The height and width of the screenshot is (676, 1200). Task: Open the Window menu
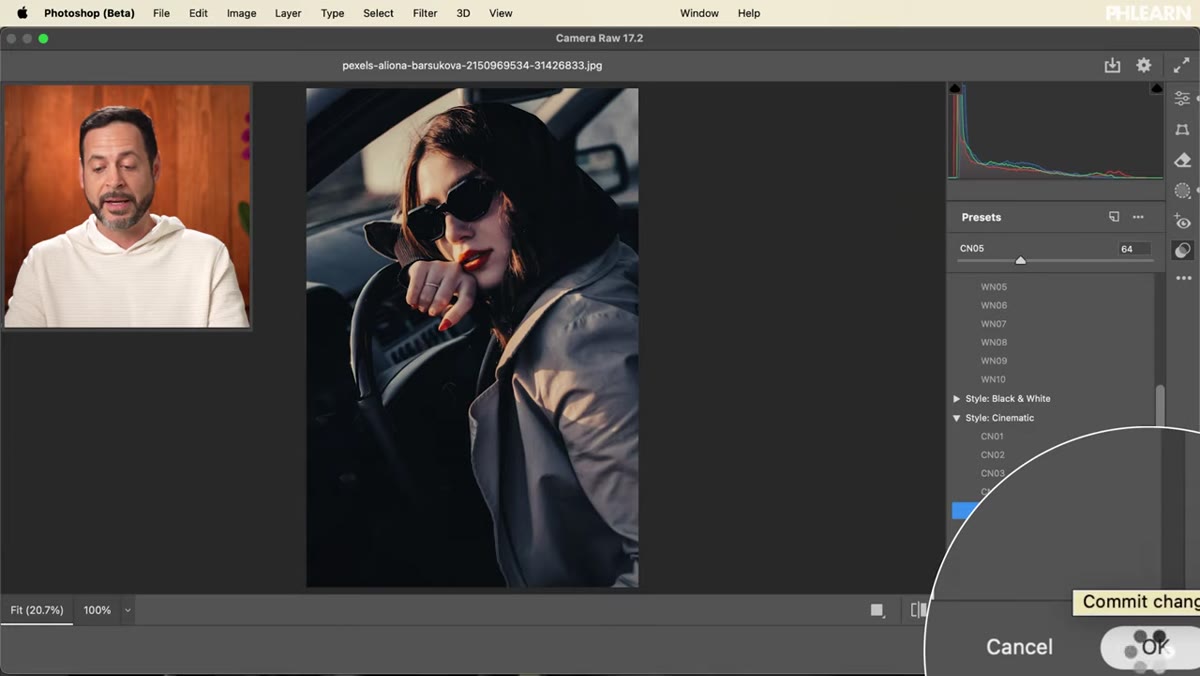(x=699, y=13)
